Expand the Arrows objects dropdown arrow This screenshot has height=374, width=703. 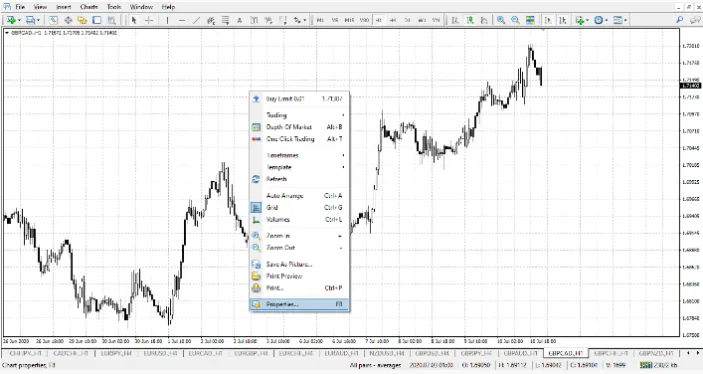304,20
